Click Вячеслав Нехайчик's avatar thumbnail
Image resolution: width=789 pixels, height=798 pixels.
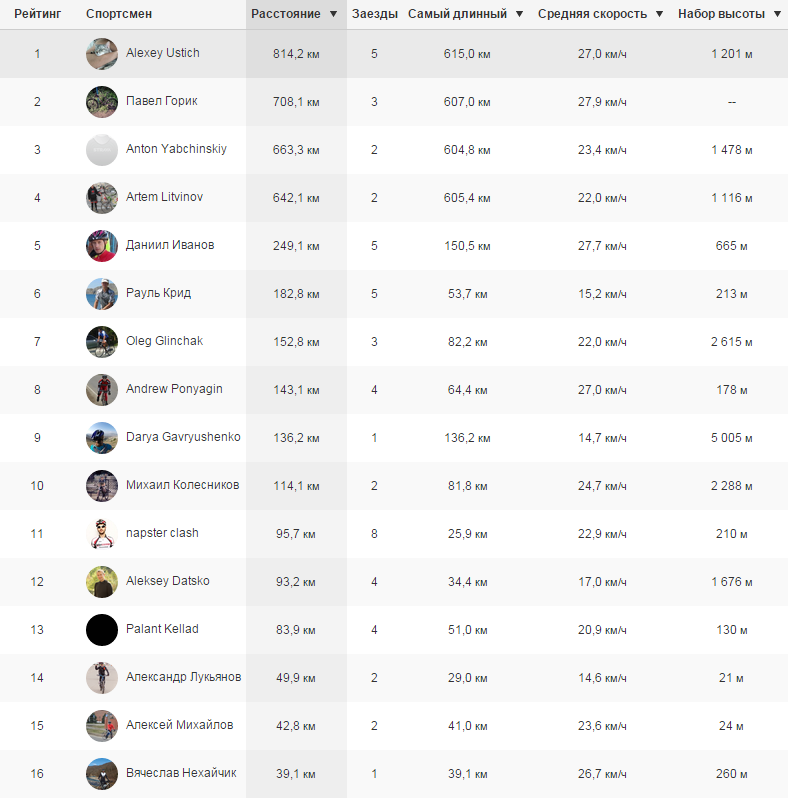(102, 774)
